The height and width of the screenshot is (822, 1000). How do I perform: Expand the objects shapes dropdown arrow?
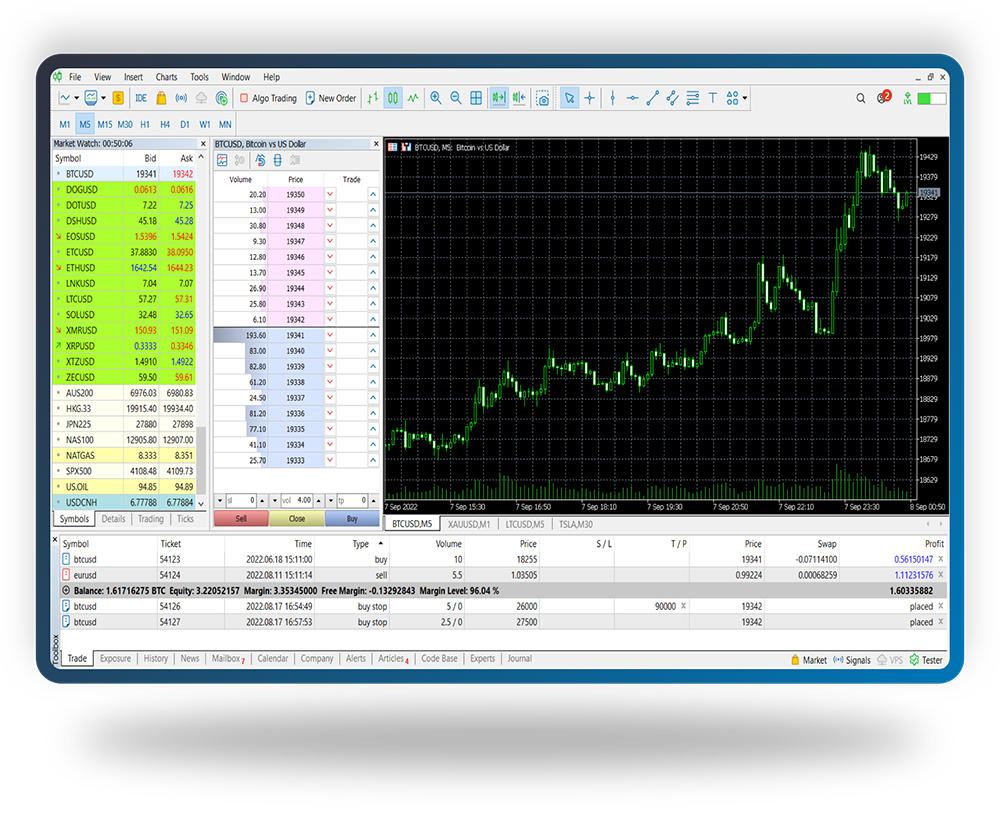coord(745,98)
